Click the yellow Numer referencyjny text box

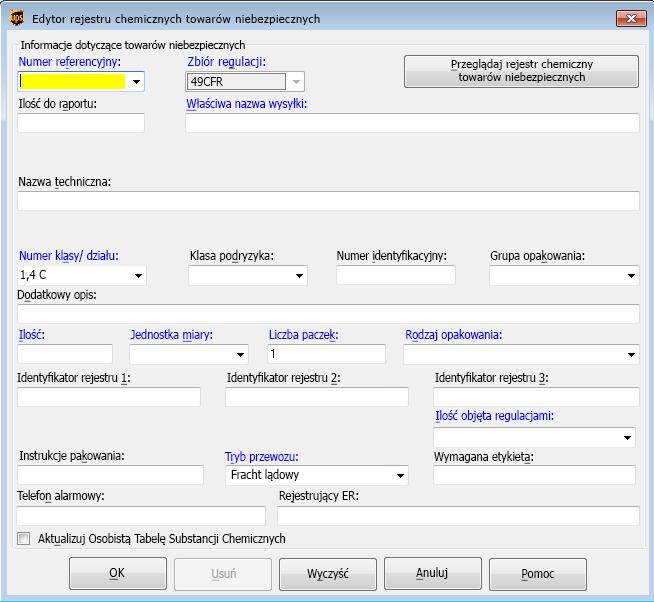tap(73, 82)
